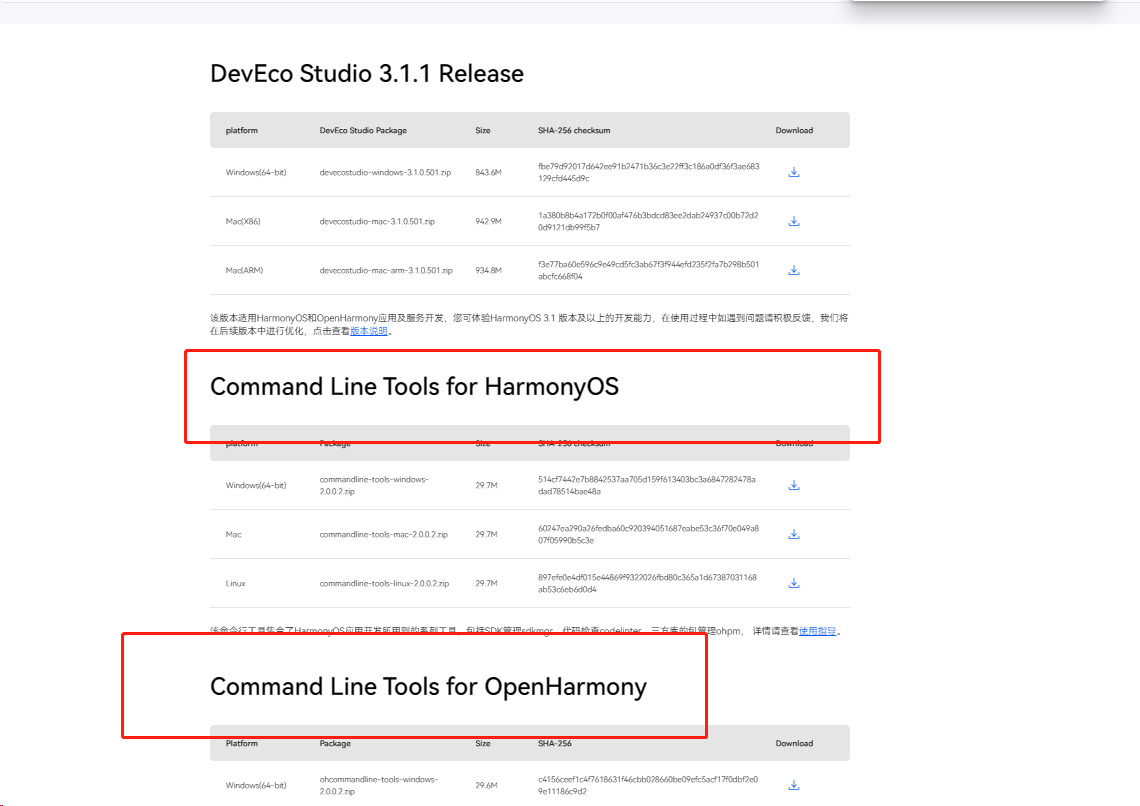The height and width of the screenshot is (806, 1140).
Task: Click download icon for commandline-tools-mac-2.0.0.2.zip
Action: point(794,534)
